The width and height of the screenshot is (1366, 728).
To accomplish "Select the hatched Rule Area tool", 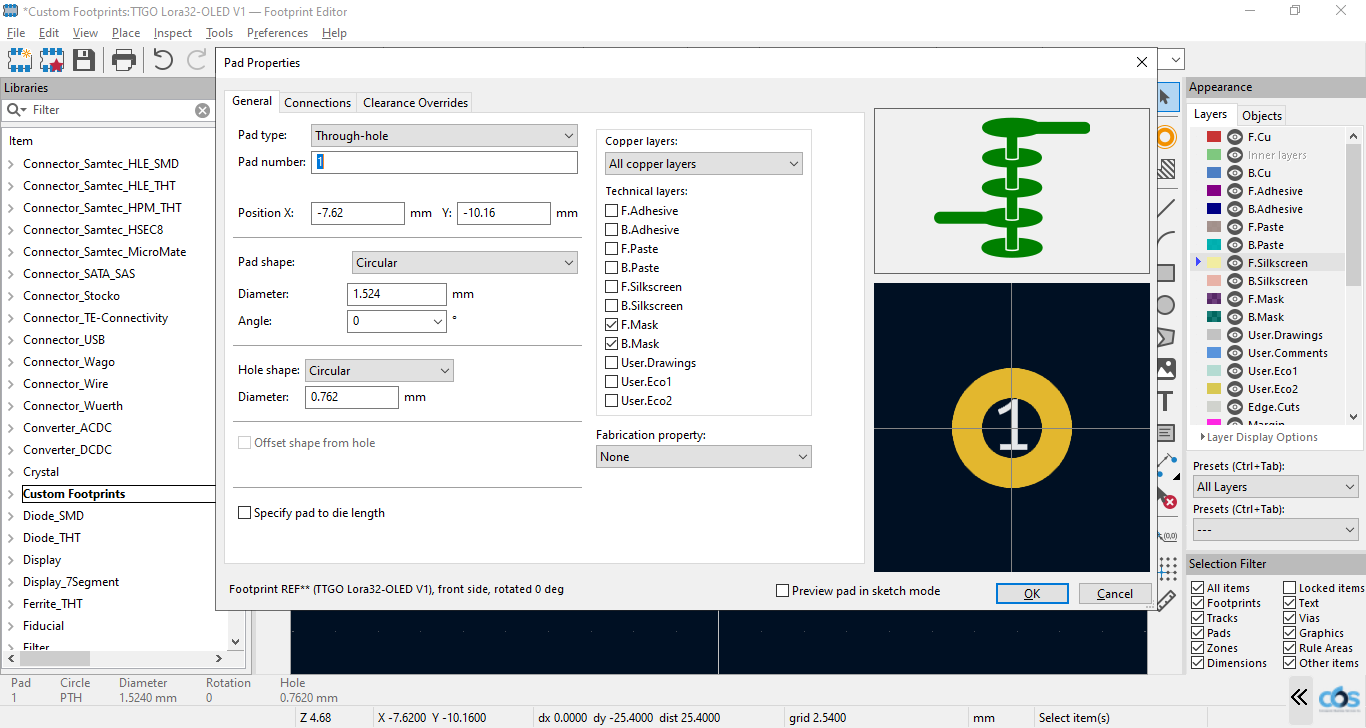I will 1166,169.
